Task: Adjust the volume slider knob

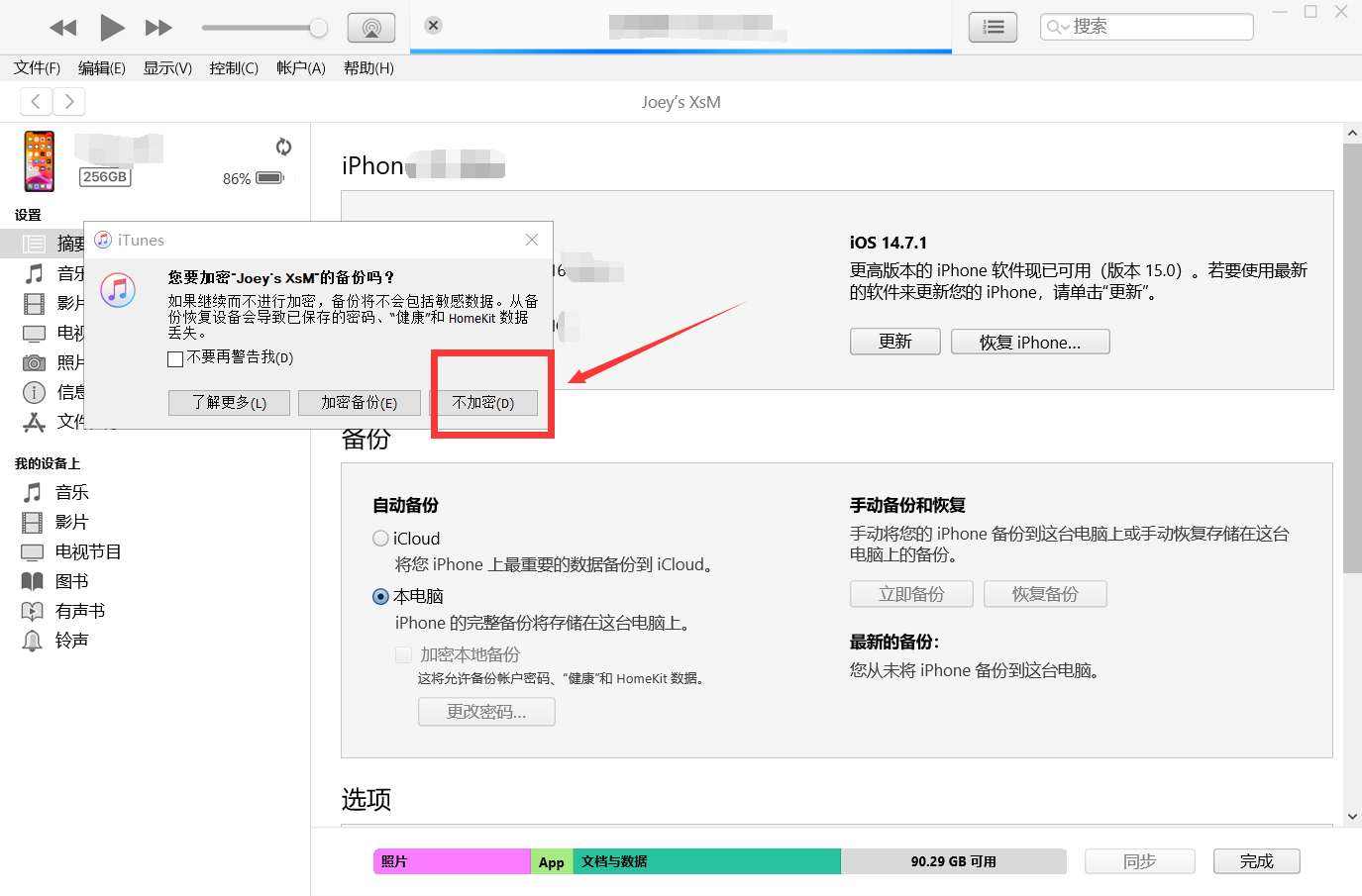Action: (x=318, y=28)
